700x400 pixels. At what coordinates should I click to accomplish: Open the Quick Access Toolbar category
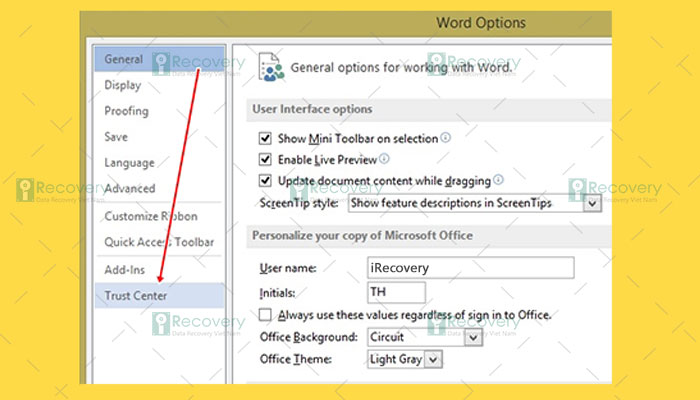pos(159,242)
